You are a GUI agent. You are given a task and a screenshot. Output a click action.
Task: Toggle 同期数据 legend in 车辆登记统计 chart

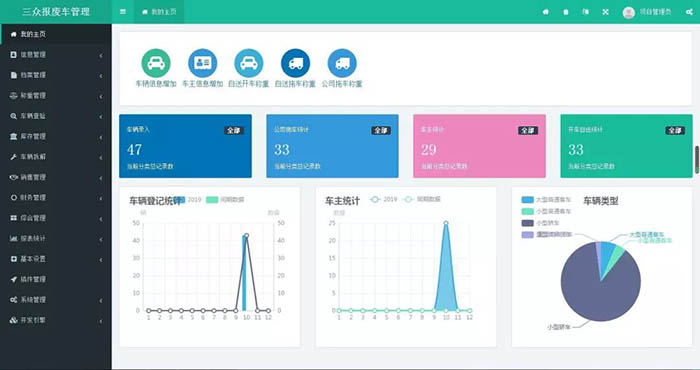tap(225, 200)
